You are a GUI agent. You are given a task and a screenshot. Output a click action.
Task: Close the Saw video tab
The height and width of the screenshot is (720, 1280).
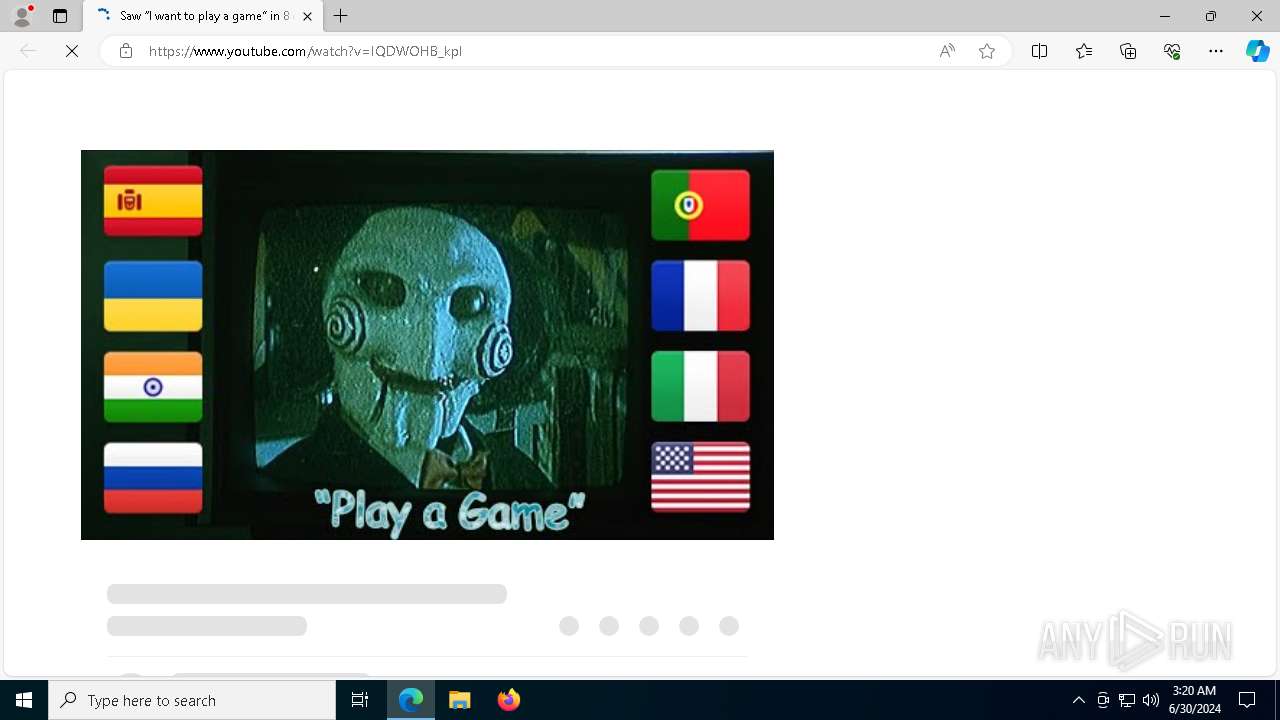307,16
